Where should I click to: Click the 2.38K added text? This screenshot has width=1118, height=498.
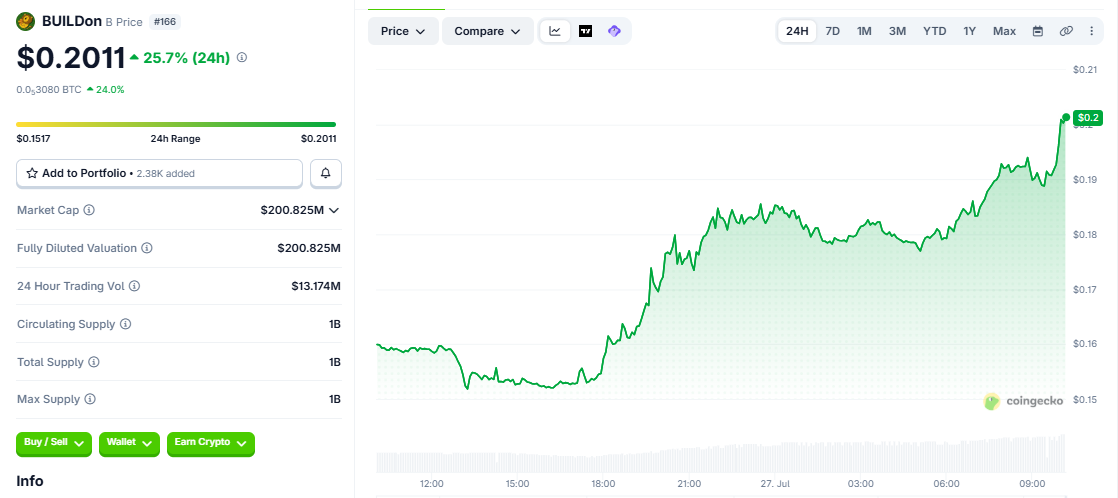(165, 173)
